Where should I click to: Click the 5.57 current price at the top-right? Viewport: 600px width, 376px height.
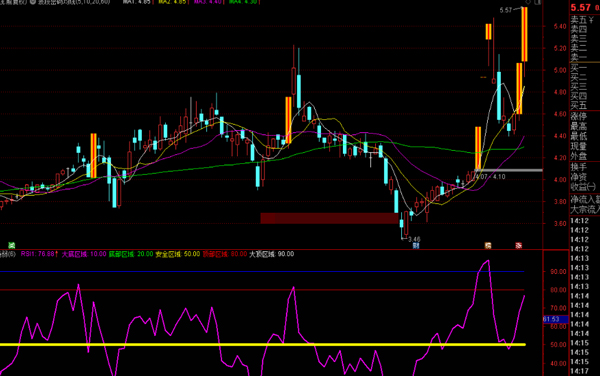pos(580,8)
